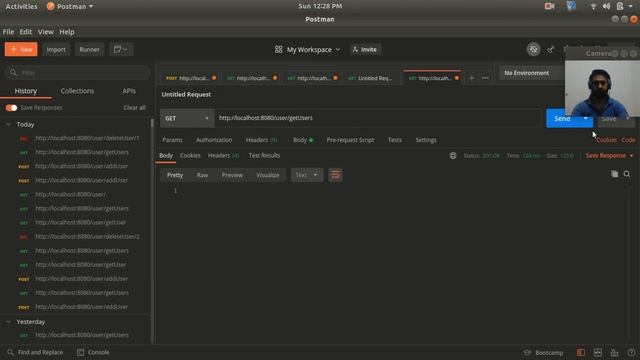Show the response Headers tab

pos(223,156)
